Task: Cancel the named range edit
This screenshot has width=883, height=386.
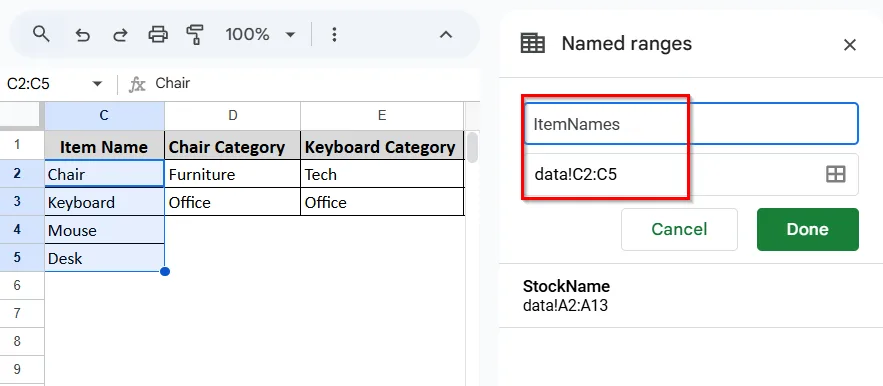Action: click(x=679, y=229)
